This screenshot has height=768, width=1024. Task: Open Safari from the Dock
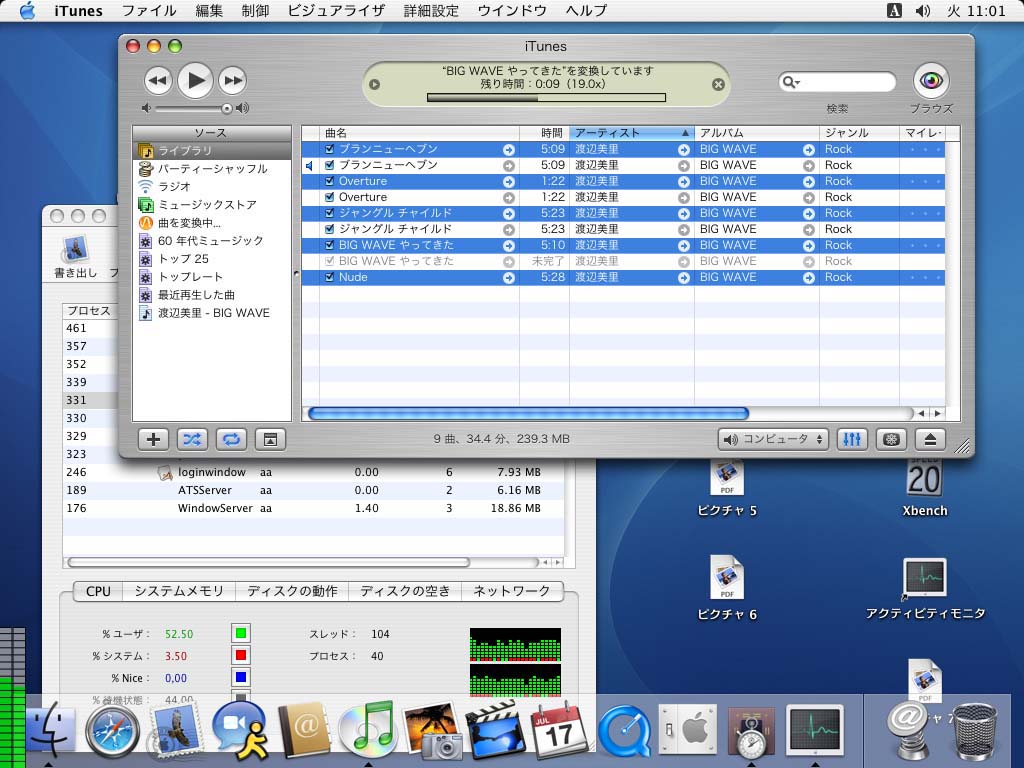[112, 731]
